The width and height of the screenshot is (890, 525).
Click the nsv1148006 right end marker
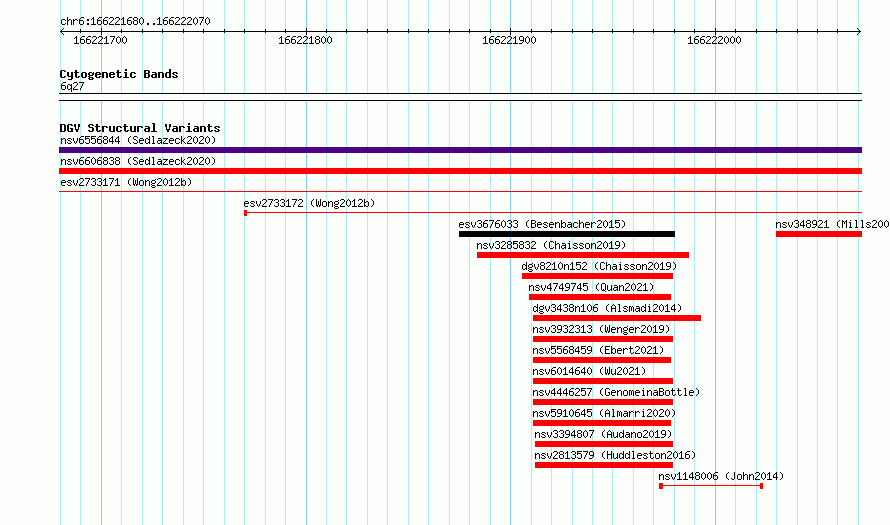[761, 486]
